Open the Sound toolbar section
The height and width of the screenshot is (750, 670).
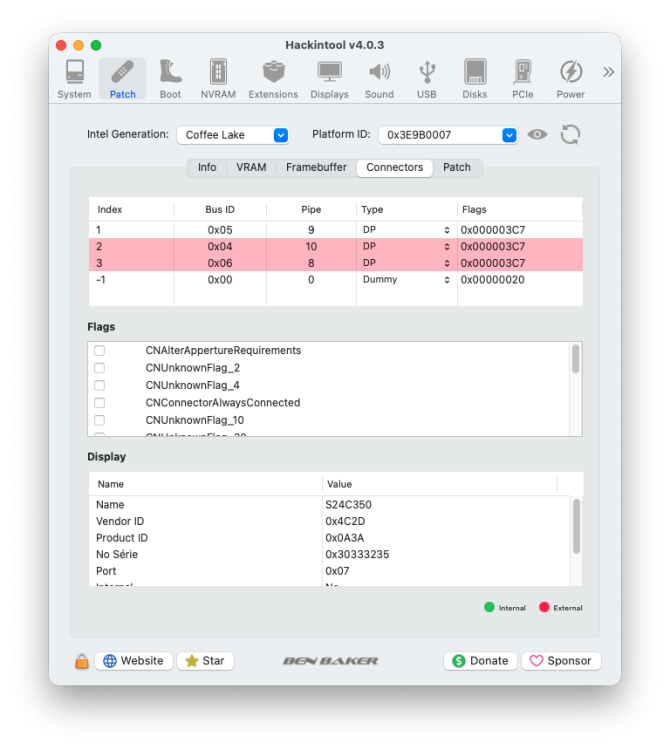click(x=379, y=79)
